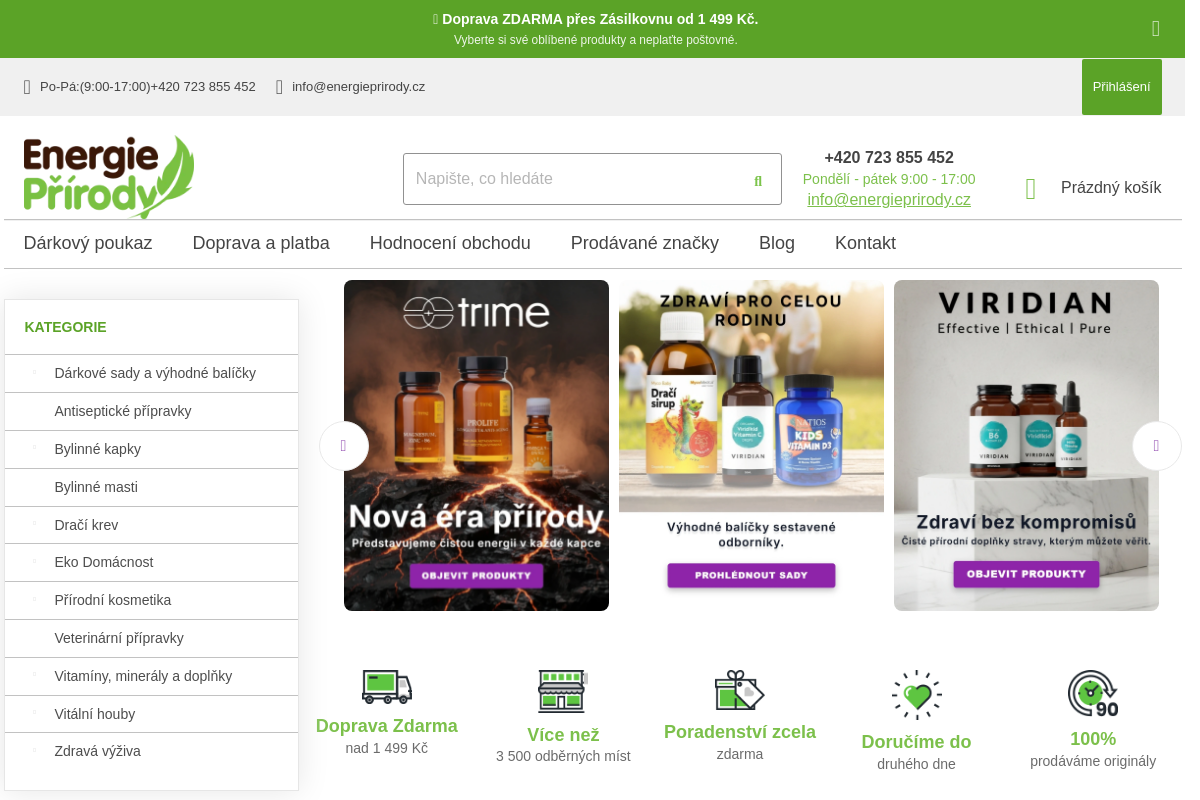Click the search magnifier icon
1200x800 pixels.
[757, 180]
